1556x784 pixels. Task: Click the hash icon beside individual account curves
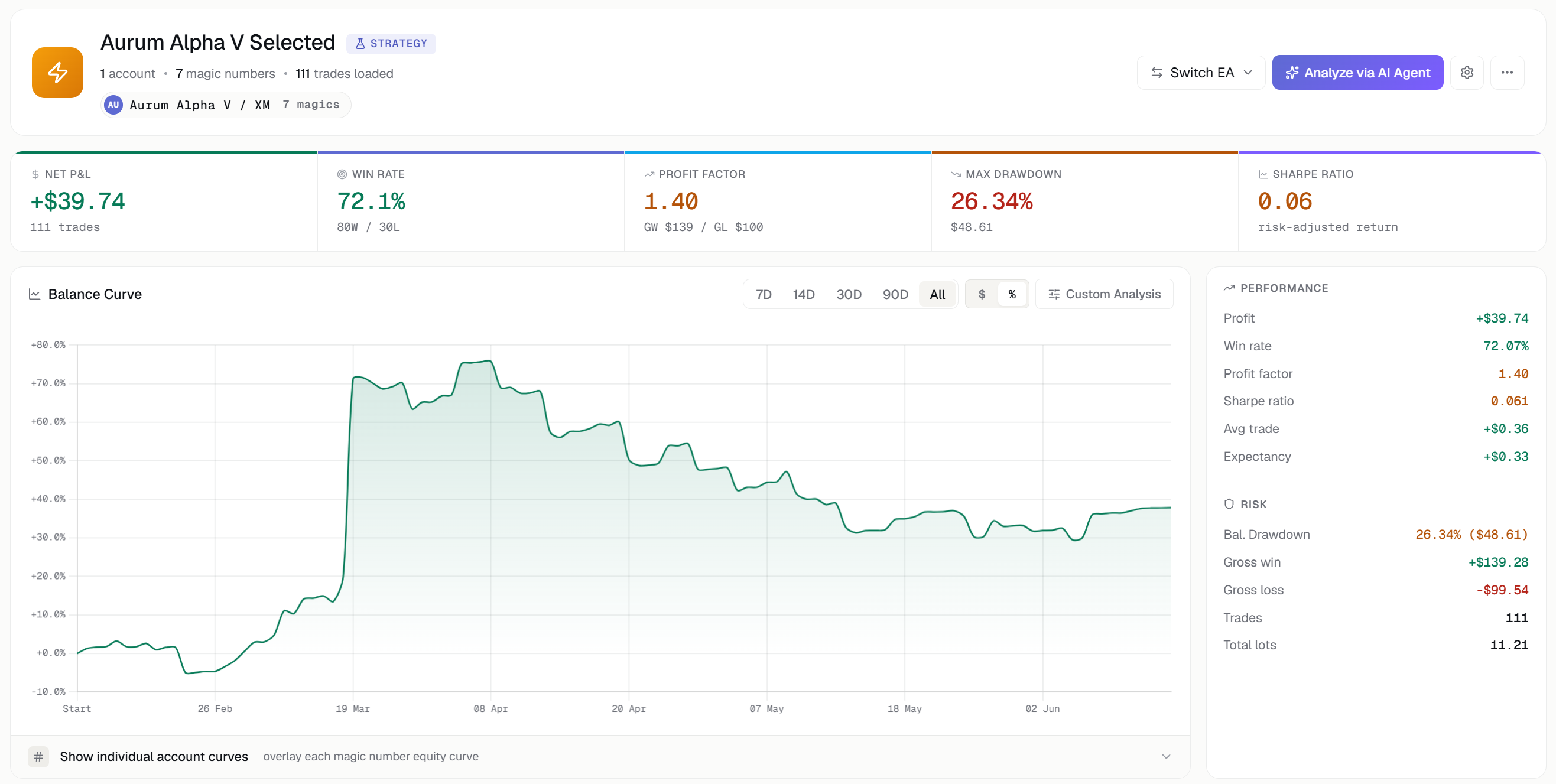[38, 756]
